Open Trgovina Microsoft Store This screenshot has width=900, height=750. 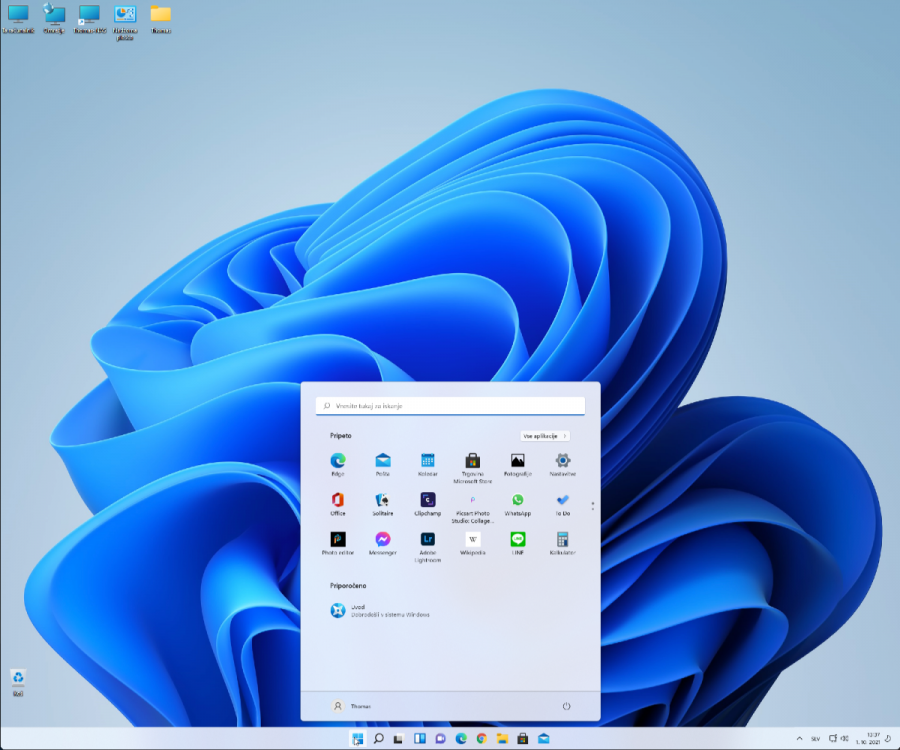(473, 458)
